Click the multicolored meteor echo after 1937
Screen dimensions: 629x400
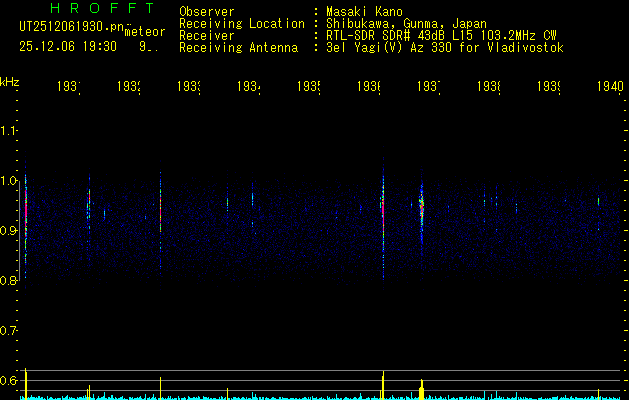coord(422,208)
